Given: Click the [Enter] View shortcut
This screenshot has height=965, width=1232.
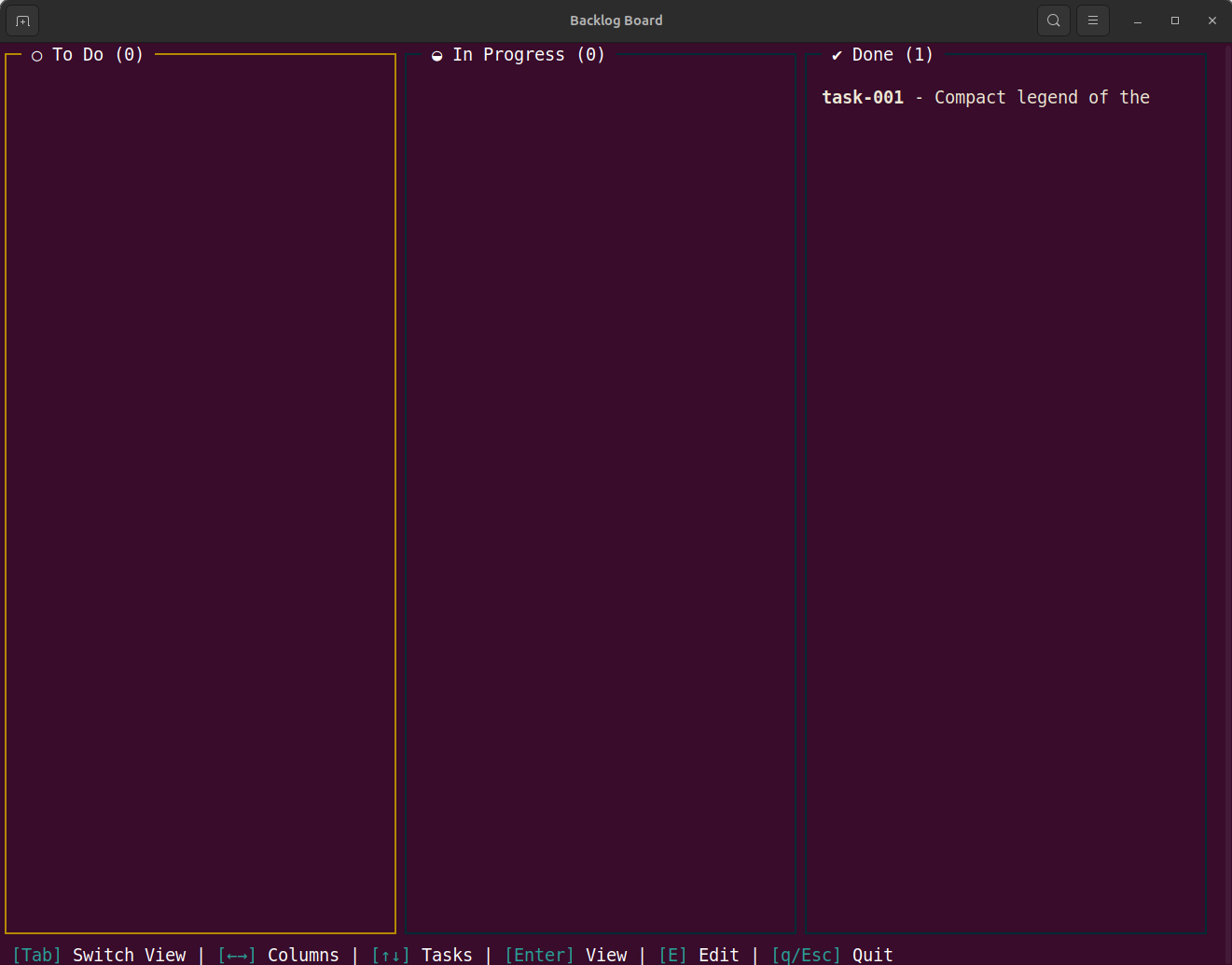Looking at the screenshot, I should click(x=565, y=955).
